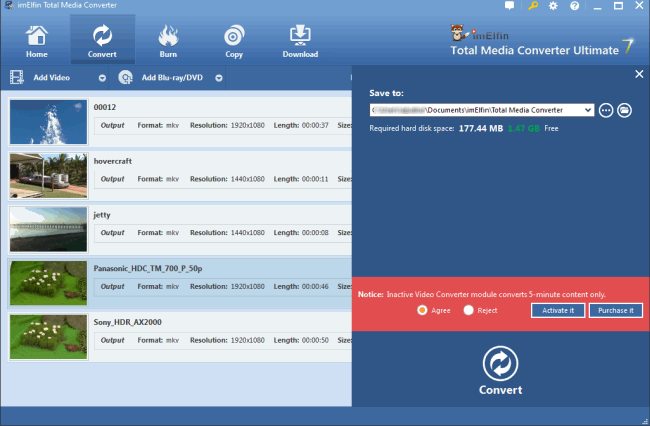Select the Panasonic_HDC_TM_700_P_50p thumbnail
Image resolution: width=650 pixels, height=426 pixels.
tap(49, 283)
